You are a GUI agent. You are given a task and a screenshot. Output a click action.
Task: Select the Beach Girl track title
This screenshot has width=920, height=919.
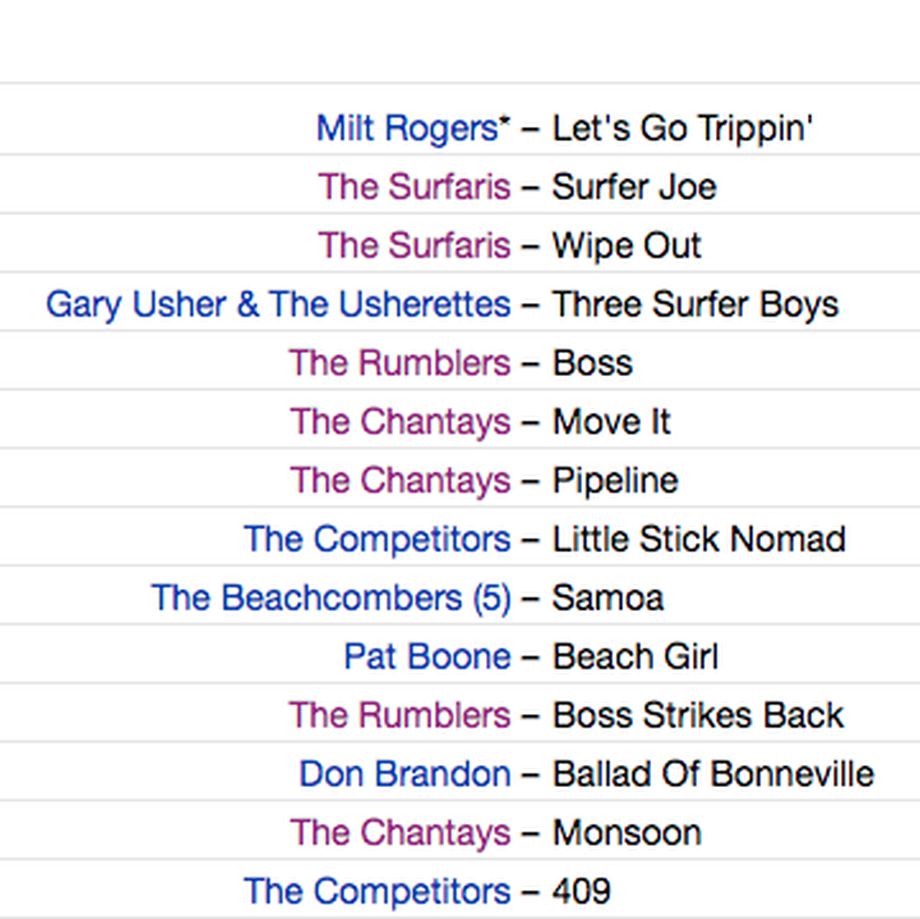(x=635, y=656)
